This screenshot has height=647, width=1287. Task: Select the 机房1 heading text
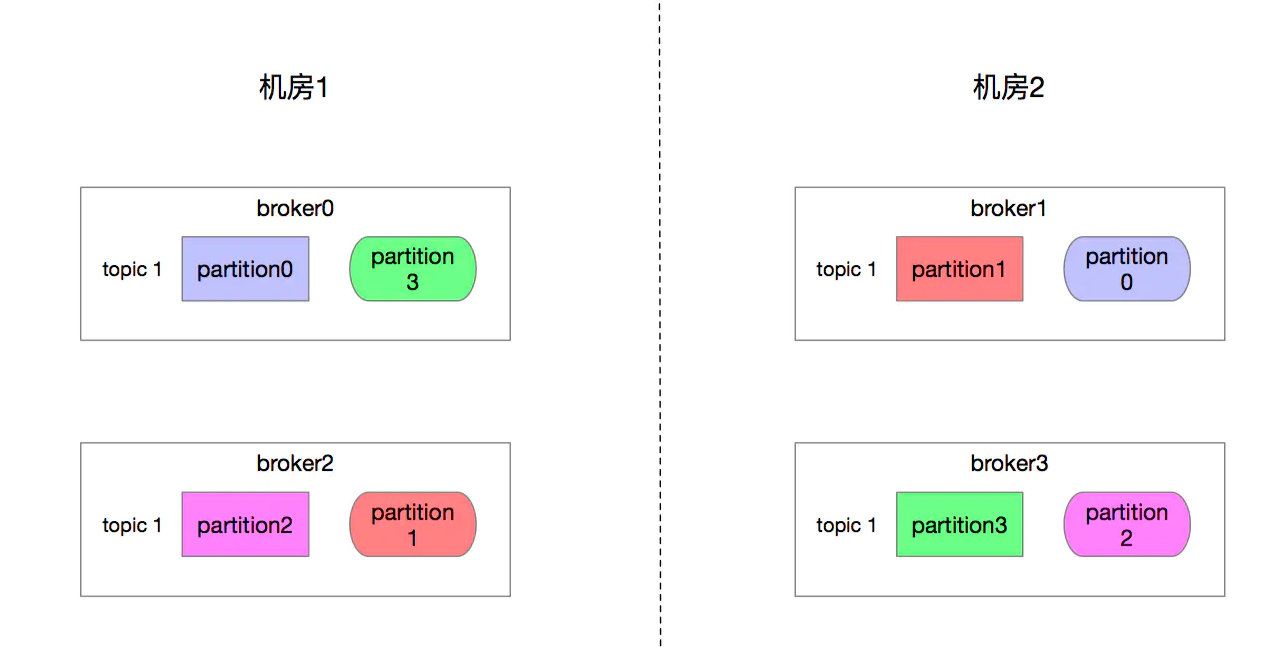click(294, 88)
